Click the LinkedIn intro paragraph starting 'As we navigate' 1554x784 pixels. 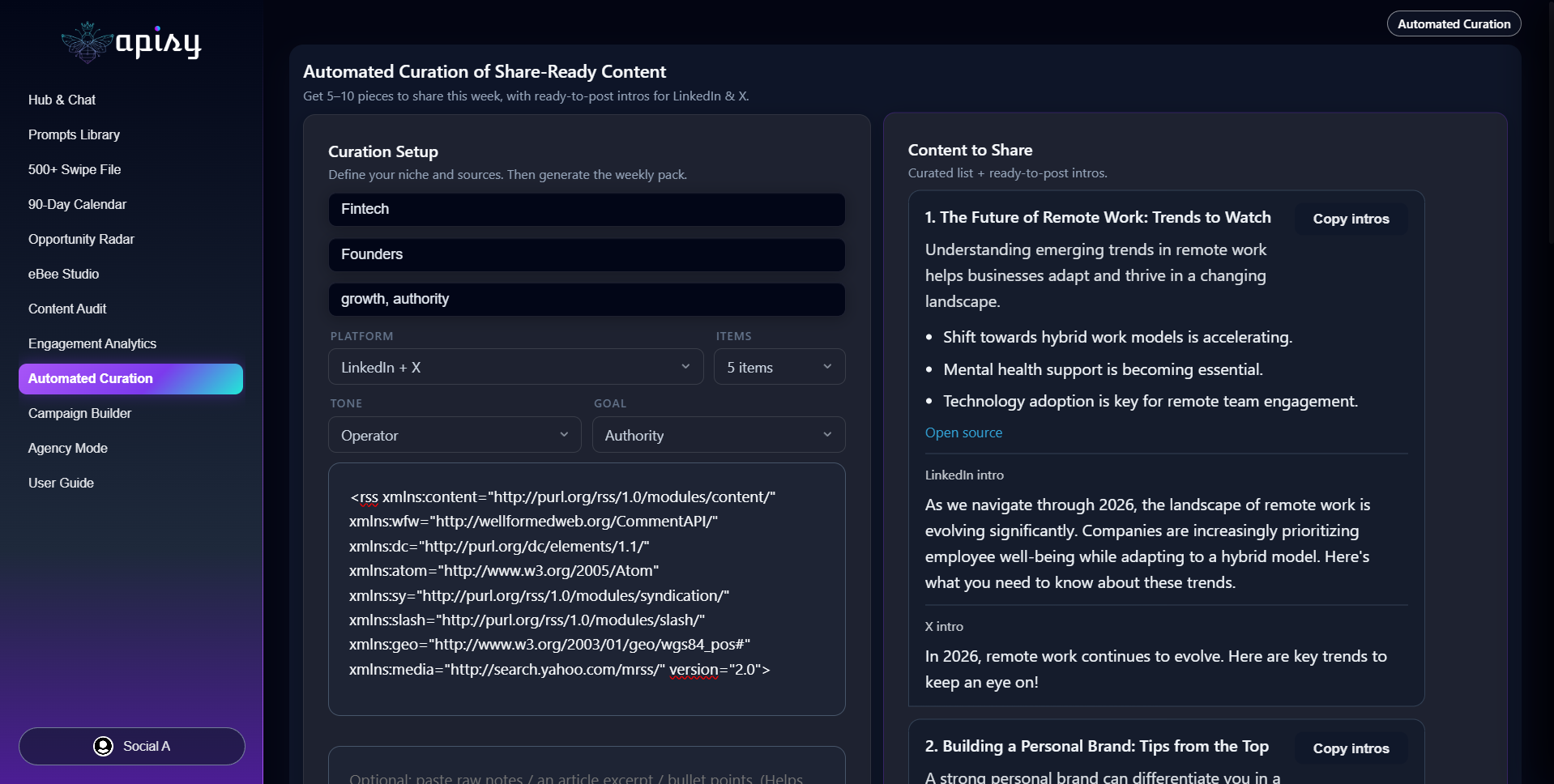tap(1147, 543)
